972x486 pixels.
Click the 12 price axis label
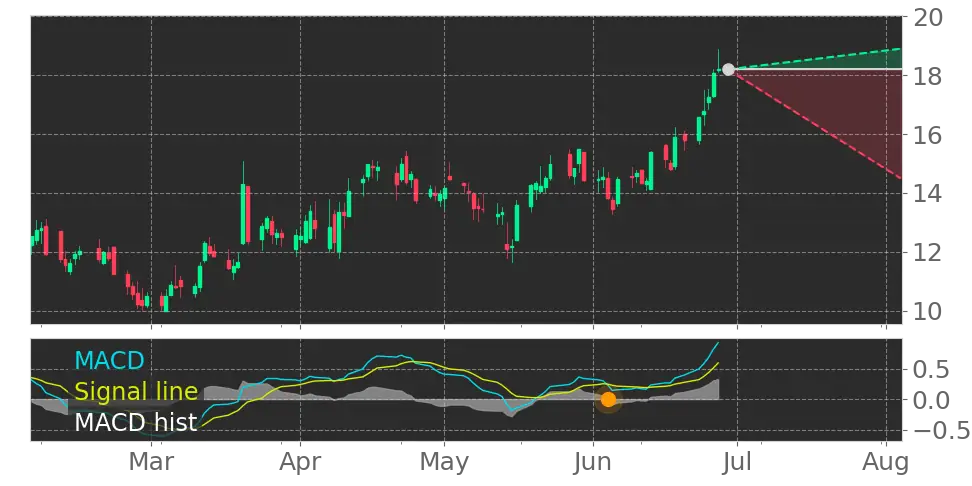(928, 253)
